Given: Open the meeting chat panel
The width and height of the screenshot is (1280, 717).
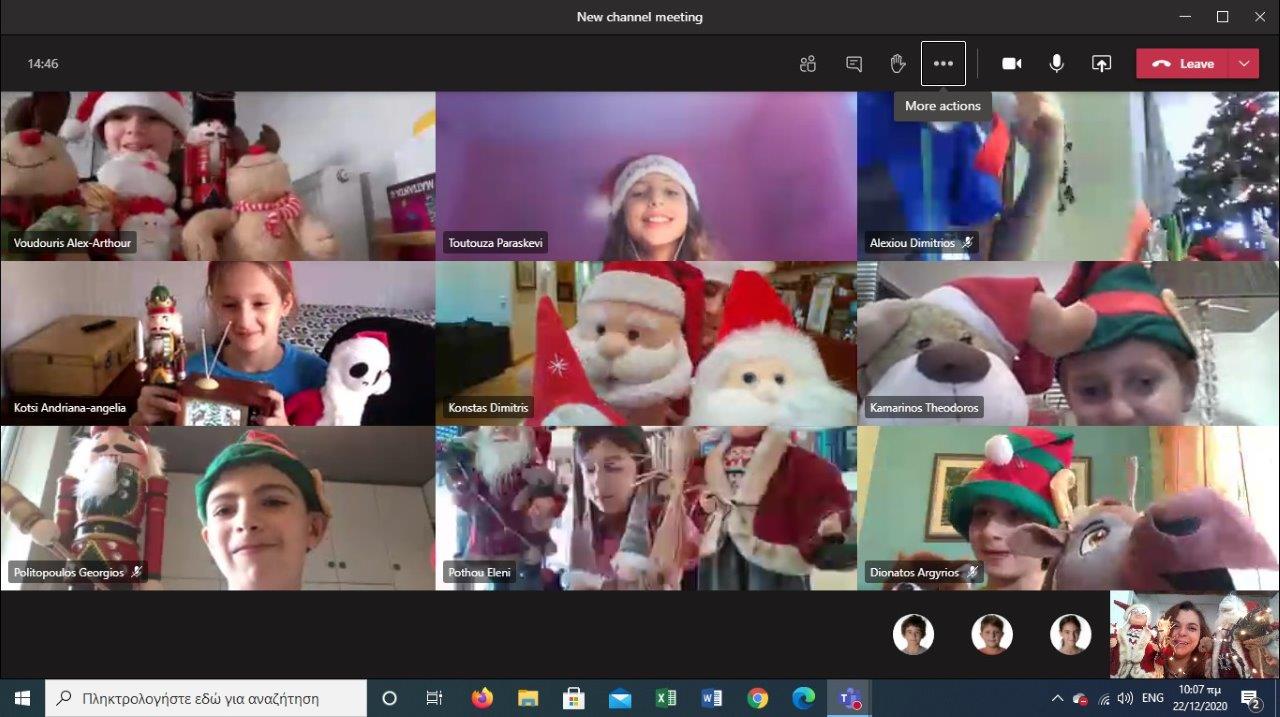Looking at the screenshot, I should point(854,64).
